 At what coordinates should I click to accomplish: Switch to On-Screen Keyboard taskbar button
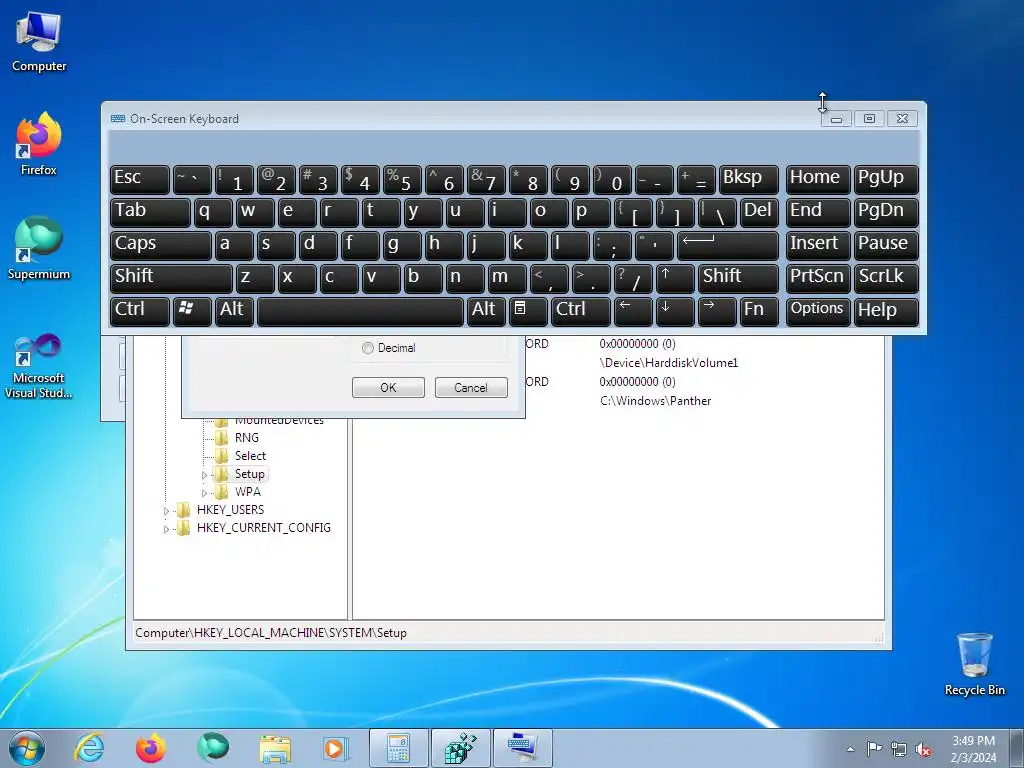pos(522,748)
